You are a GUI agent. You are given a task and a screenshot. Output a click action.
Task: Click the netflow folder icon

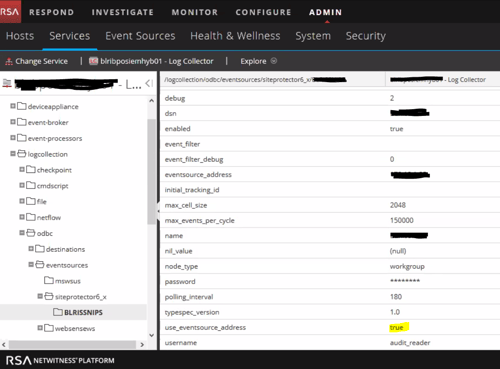pos(31,217)
